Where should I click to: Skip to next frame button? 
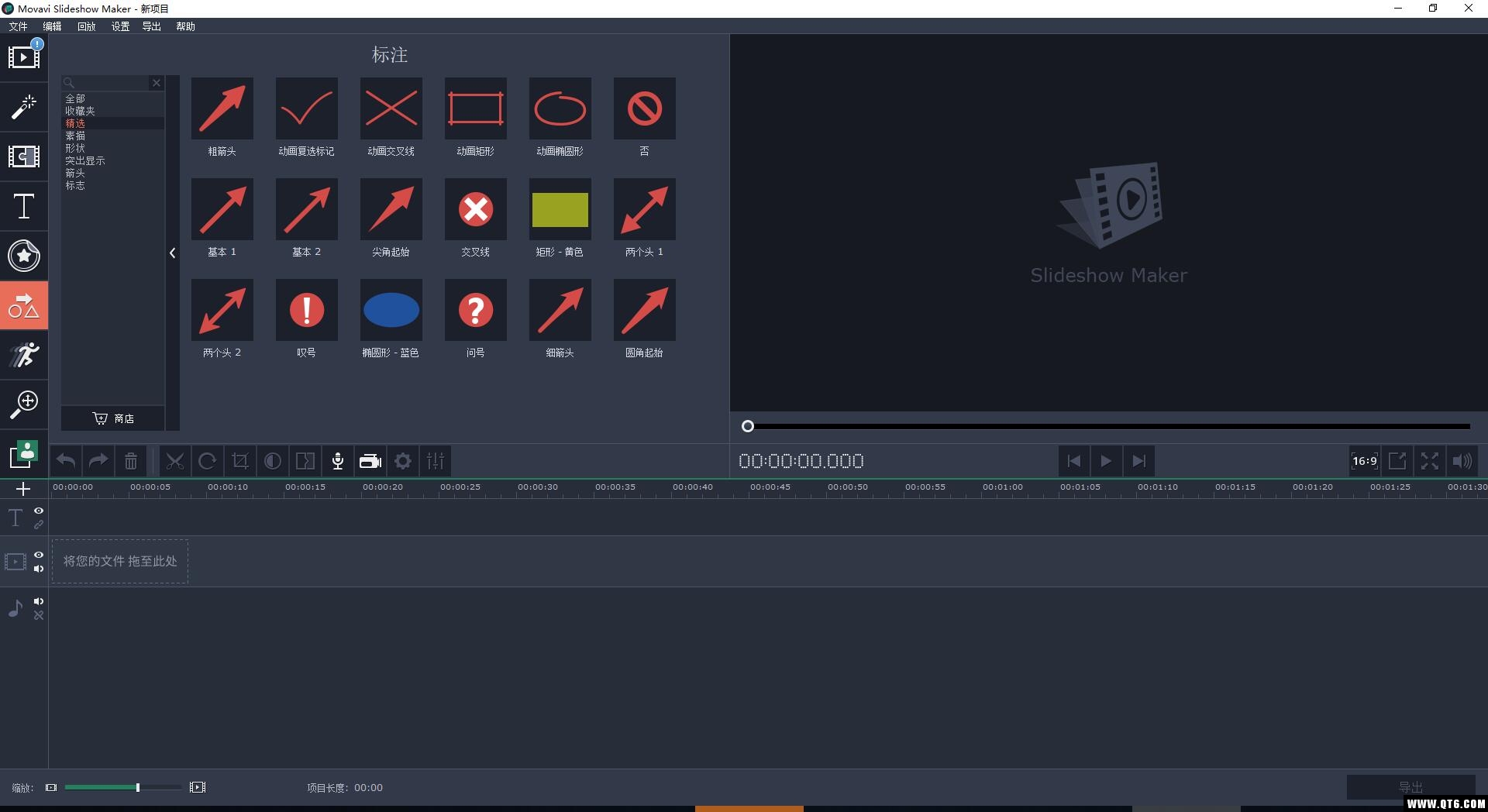coord(1138,461)
